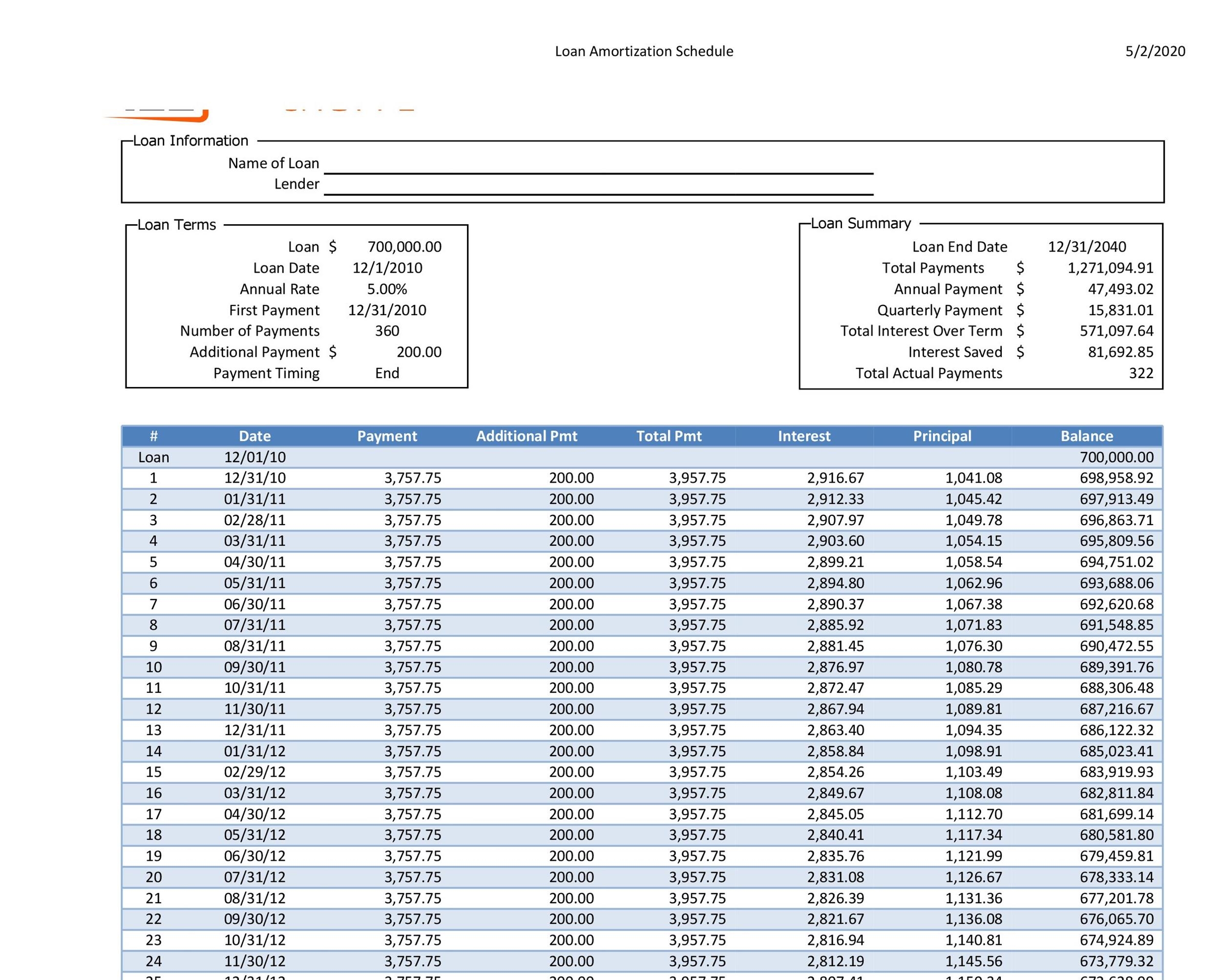Click the Date column header
Image resolution: width=1221 pixels, height=980 pixels.
pos(253,436)
